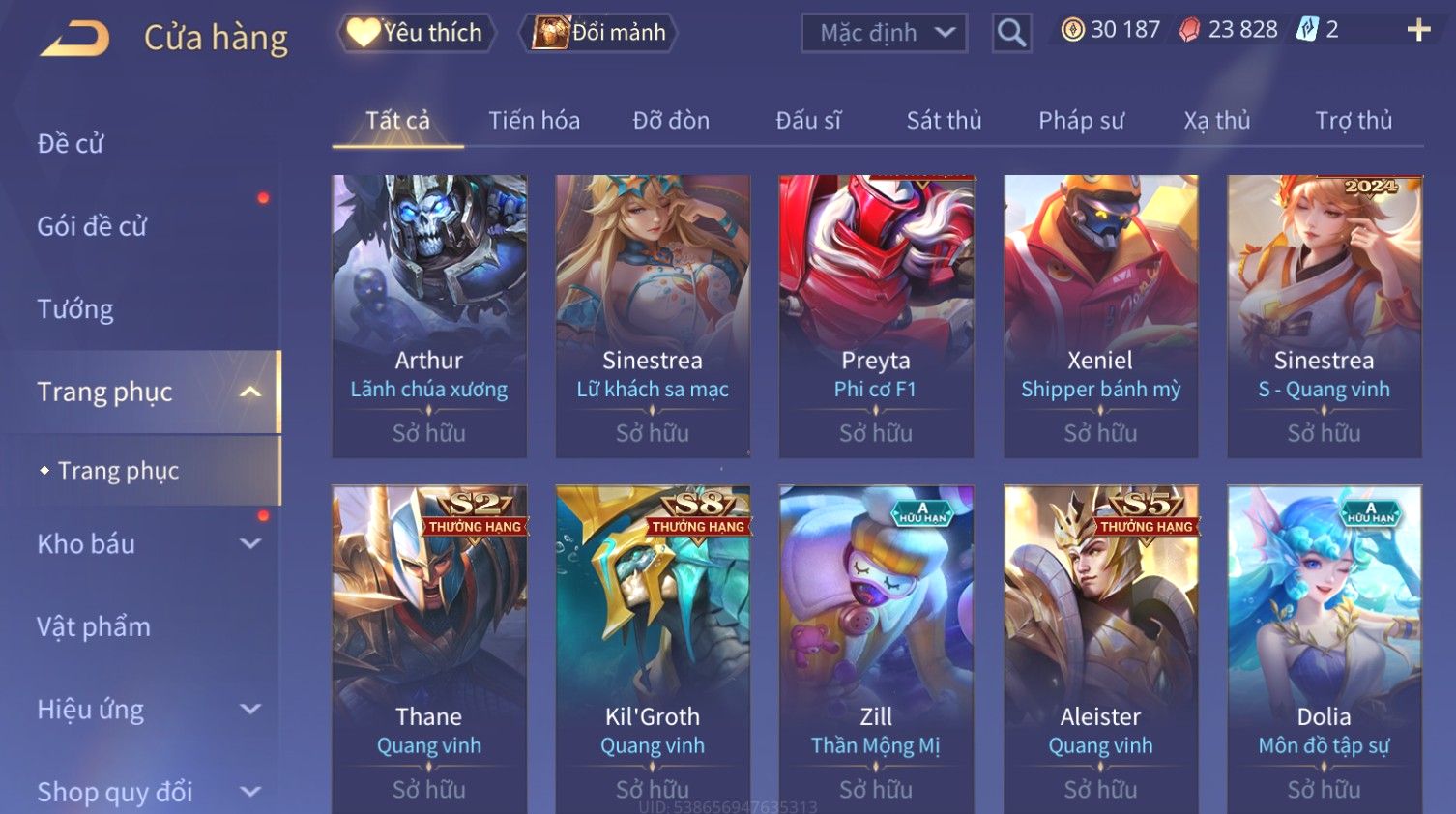Open Tướng in the sidebar

tap(75, 309)
